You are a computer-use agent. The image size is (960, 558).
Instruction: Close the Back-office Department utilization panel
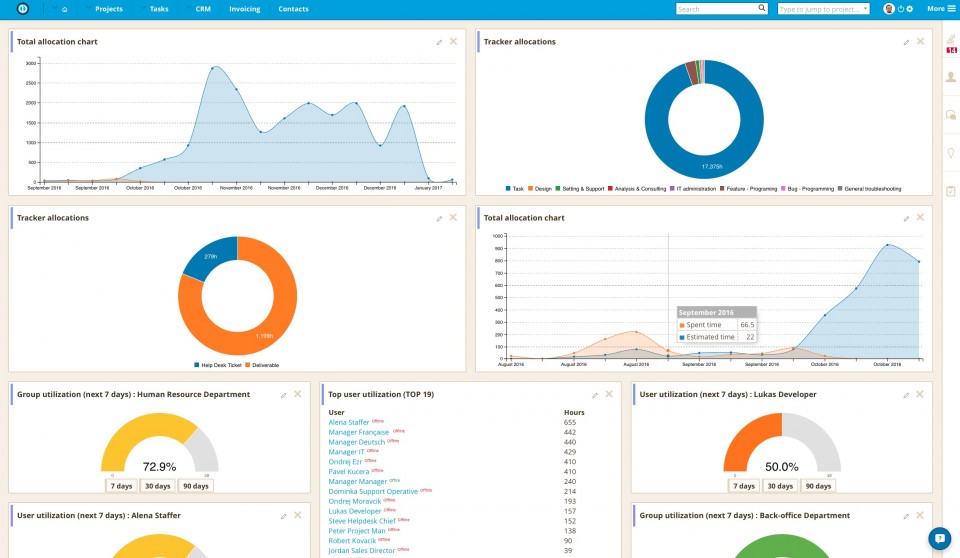tap(920, 515)
